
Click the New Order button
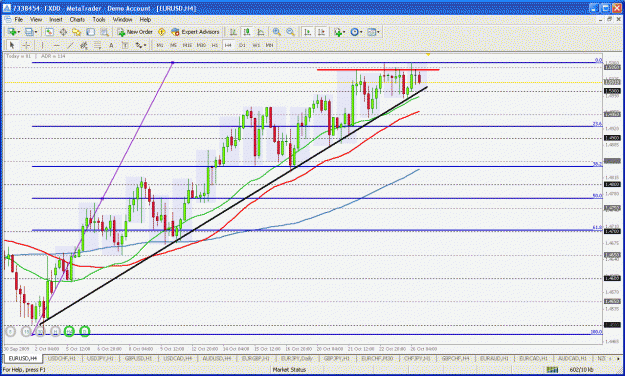pyautogui.click(x=135, y=32)
